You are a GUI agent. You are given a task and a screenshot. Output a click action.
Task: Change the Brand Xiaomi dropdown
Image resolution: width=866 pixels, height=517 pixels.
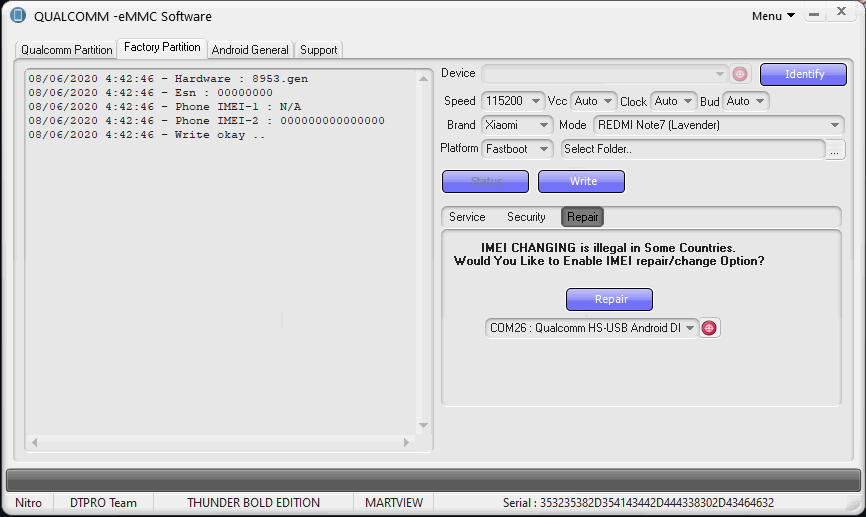(x=517, y=125)
